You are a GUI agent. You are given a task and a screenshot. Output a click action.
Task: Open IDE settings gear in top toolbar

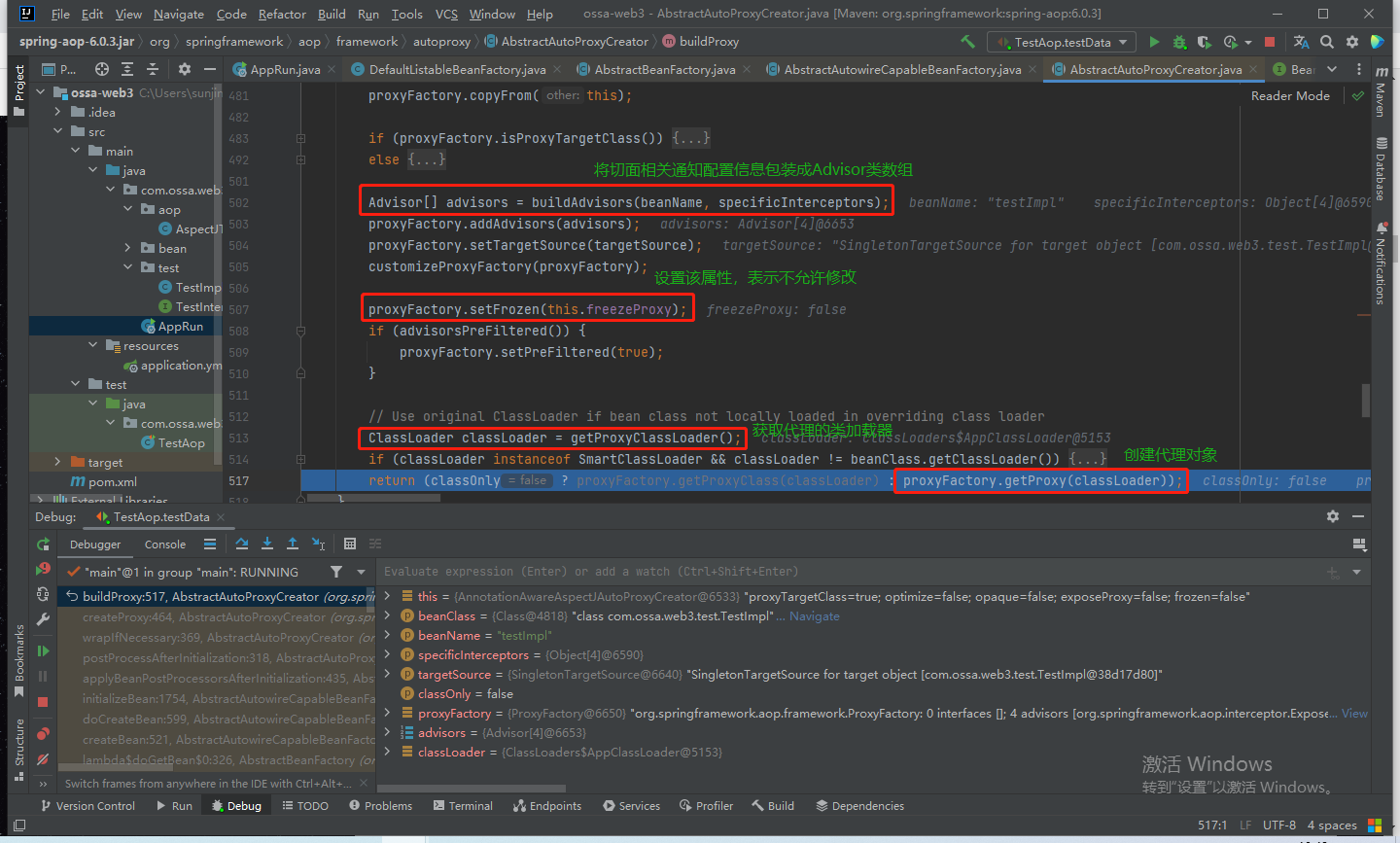point(1352,42)
